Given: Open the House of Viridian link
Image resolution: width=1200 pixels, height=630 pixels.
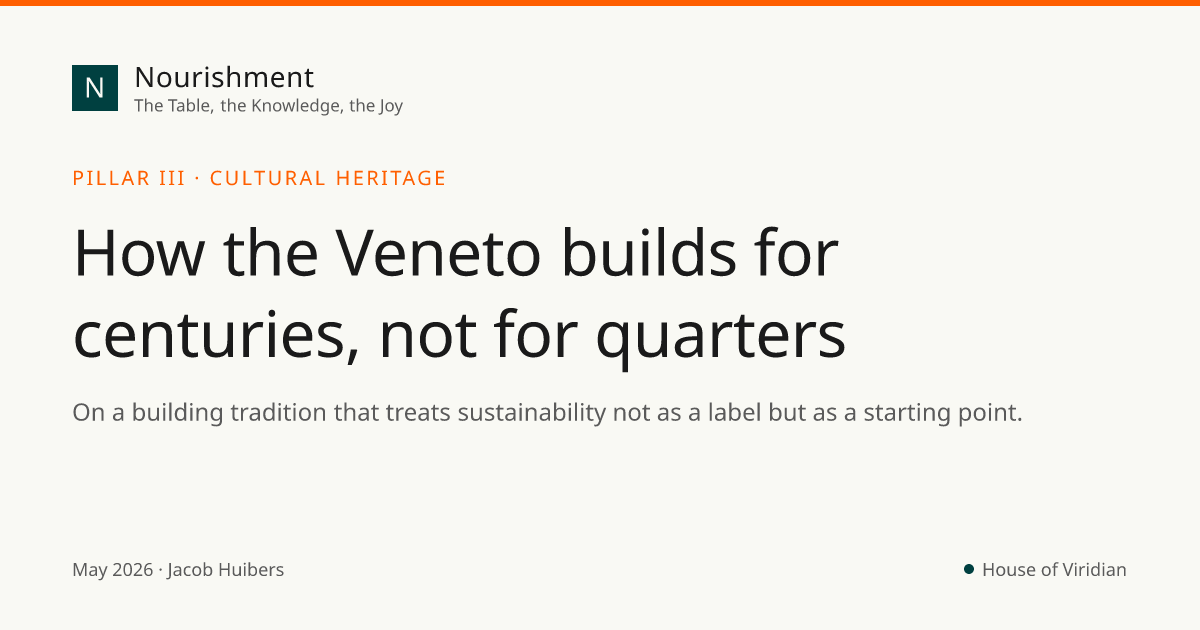Looking at the screenshot, I should click(x=1054, y=570).
